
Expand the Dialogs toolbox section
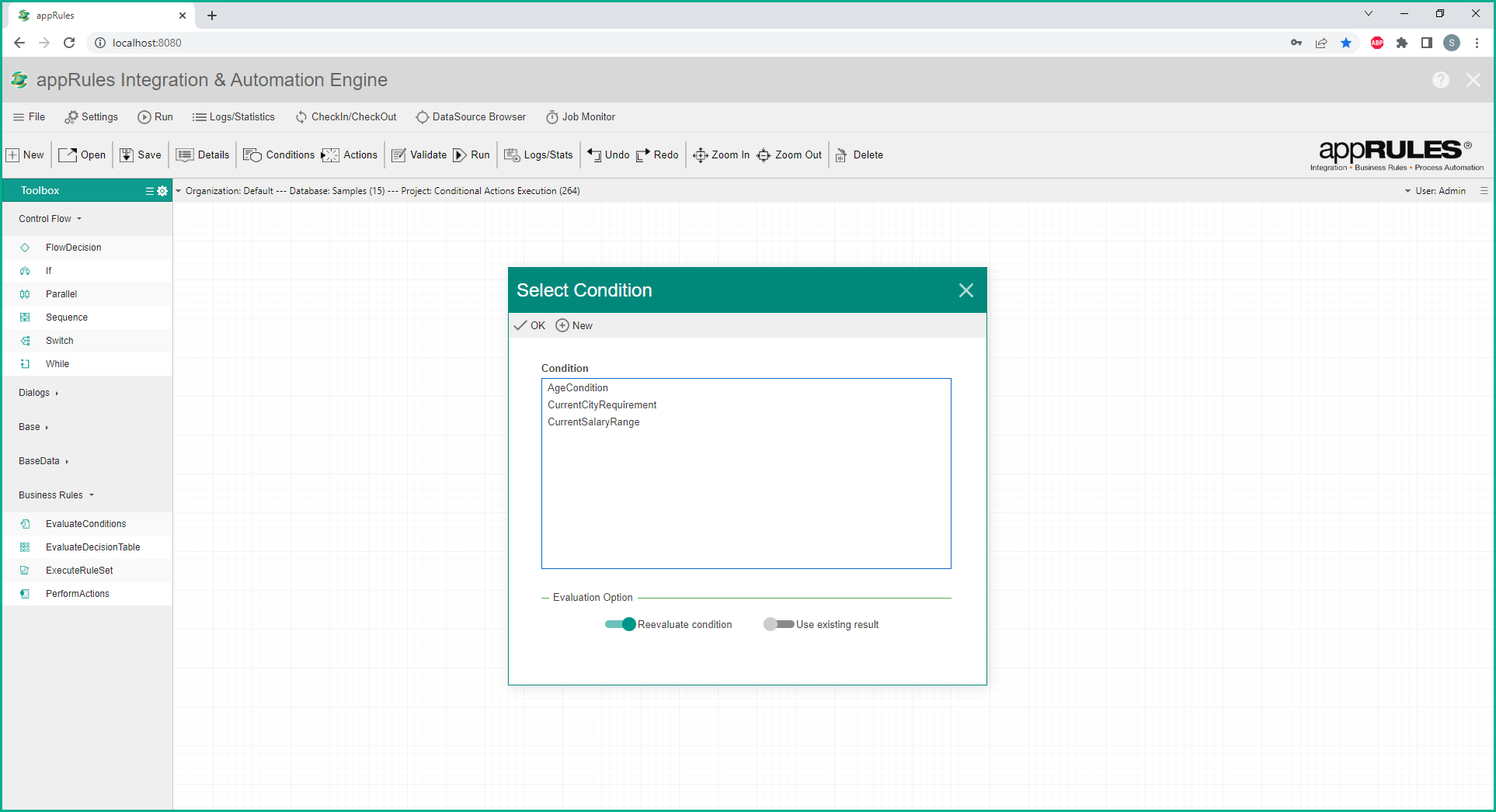point(38,393)
